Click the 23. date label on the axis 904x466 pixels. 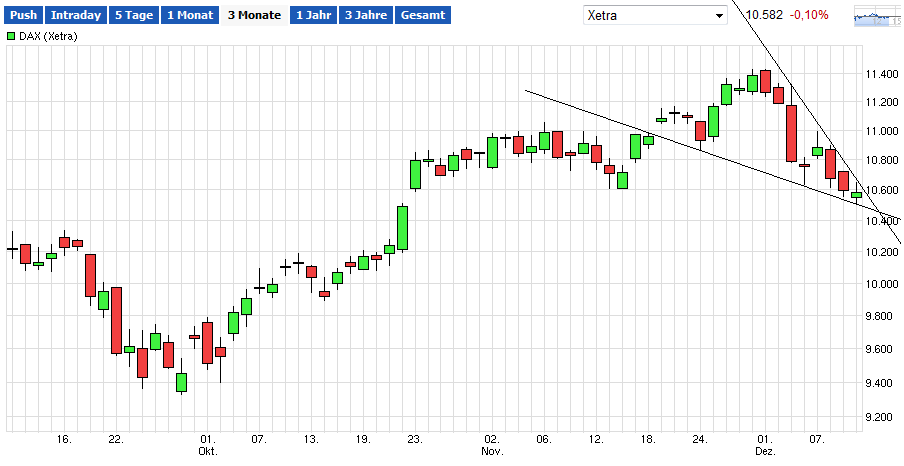click(415, 439)
